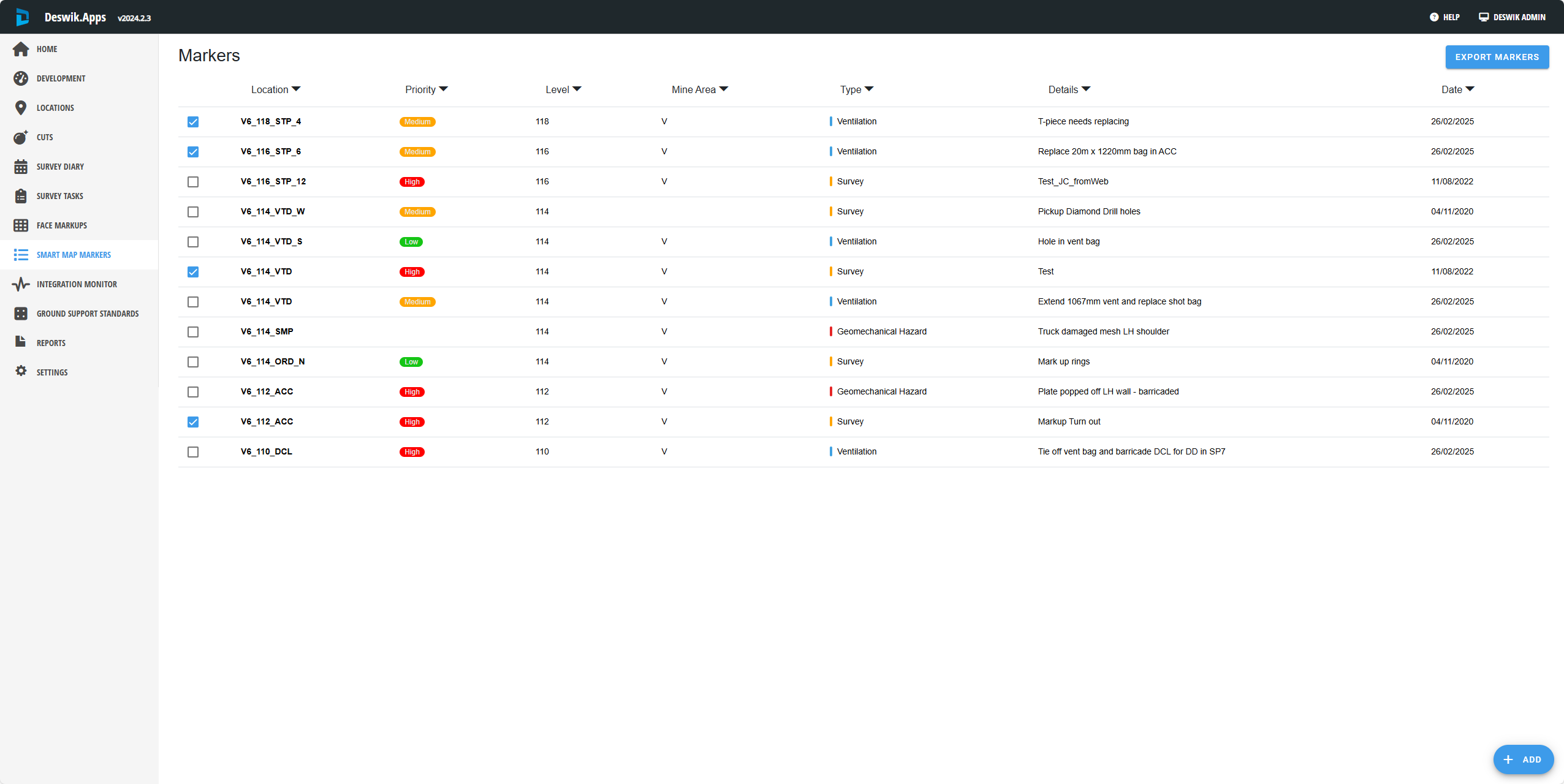This screenshot has width=1564, height=784.
Task: Click the Locations pin icon
Action: click(21, 108)
